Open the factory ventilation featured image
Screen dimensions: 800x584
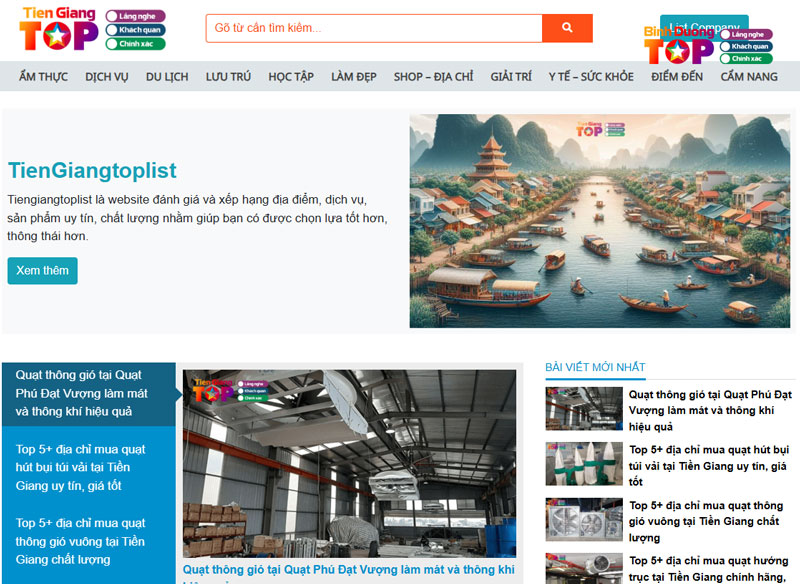(x=349, y=463)
